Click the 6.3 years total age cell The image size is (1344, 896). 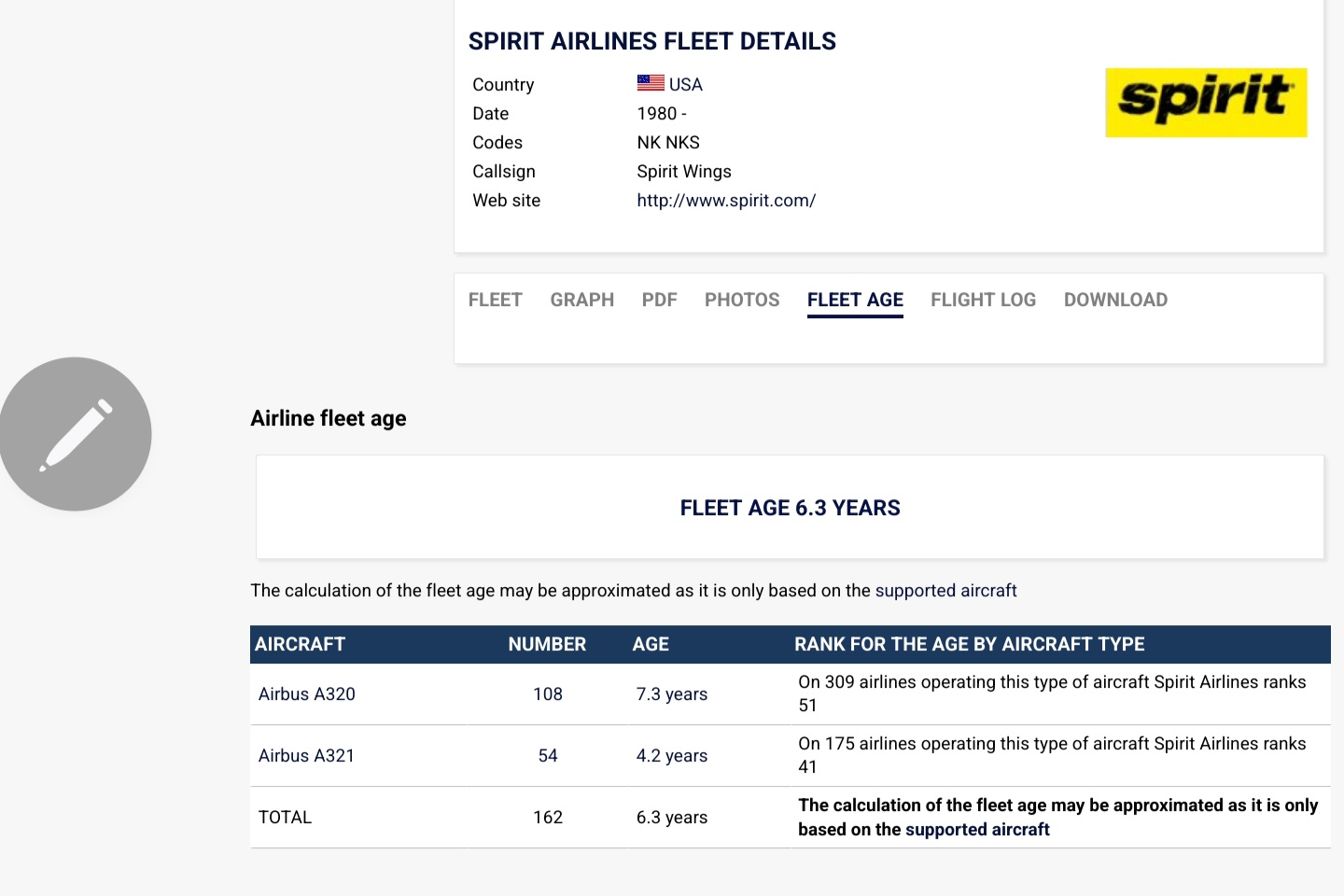click(672, 818)
